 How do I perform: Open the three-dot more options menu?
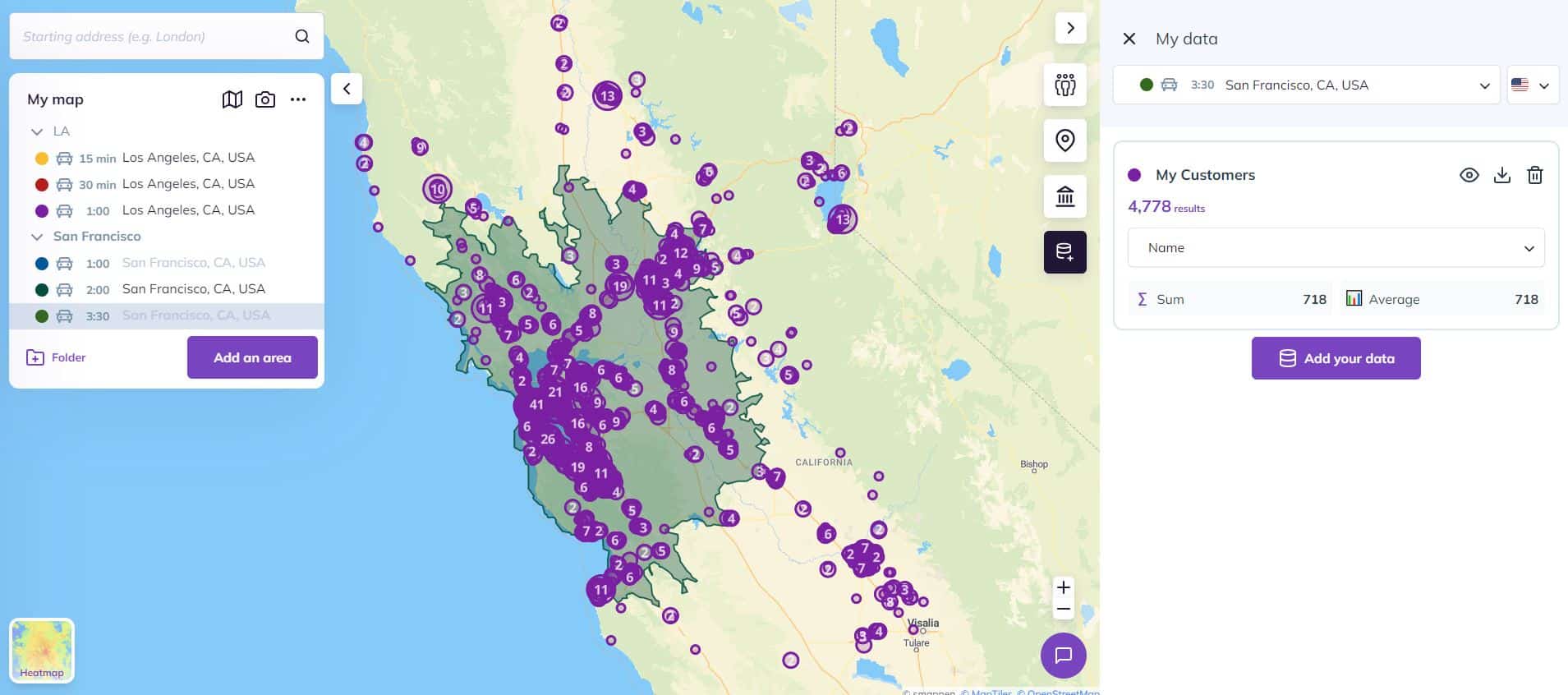pyautogui.click(x=298, y=99)
